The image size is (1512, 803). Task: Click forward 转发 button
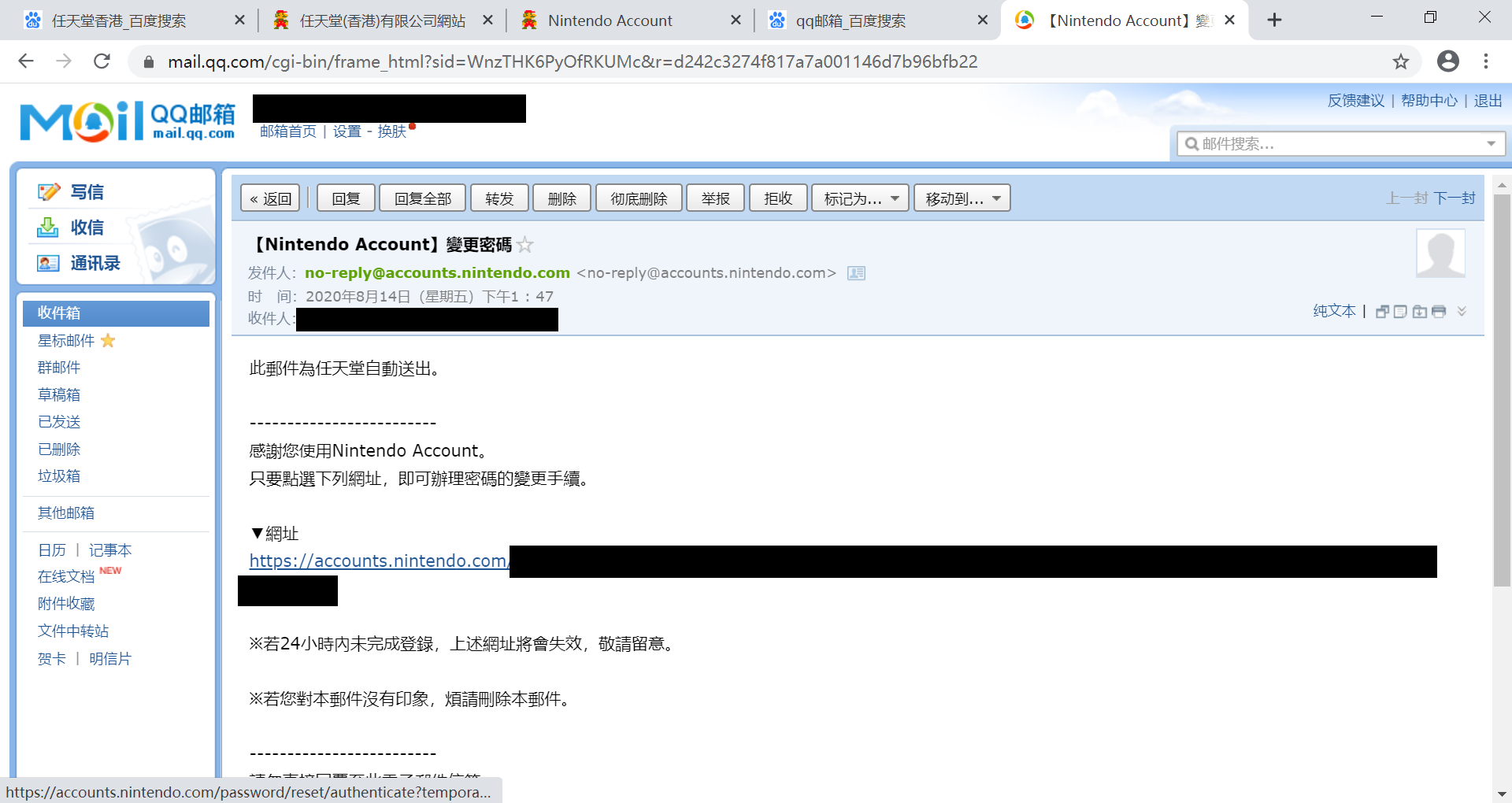point(499,198)
